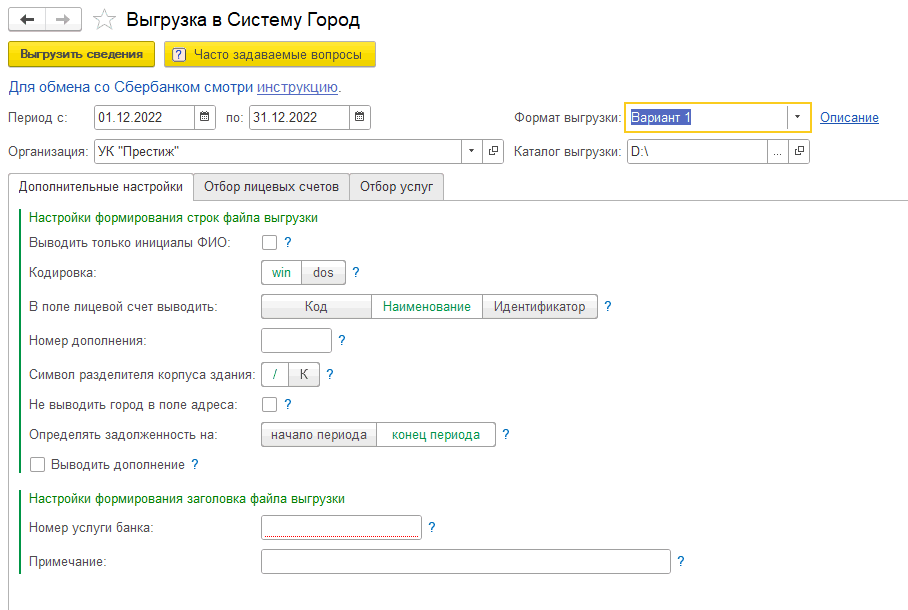The image size is (908, 610).
Task: Click the forward navigation arrow
Action: pyautogui.click(x=63, y=20)
